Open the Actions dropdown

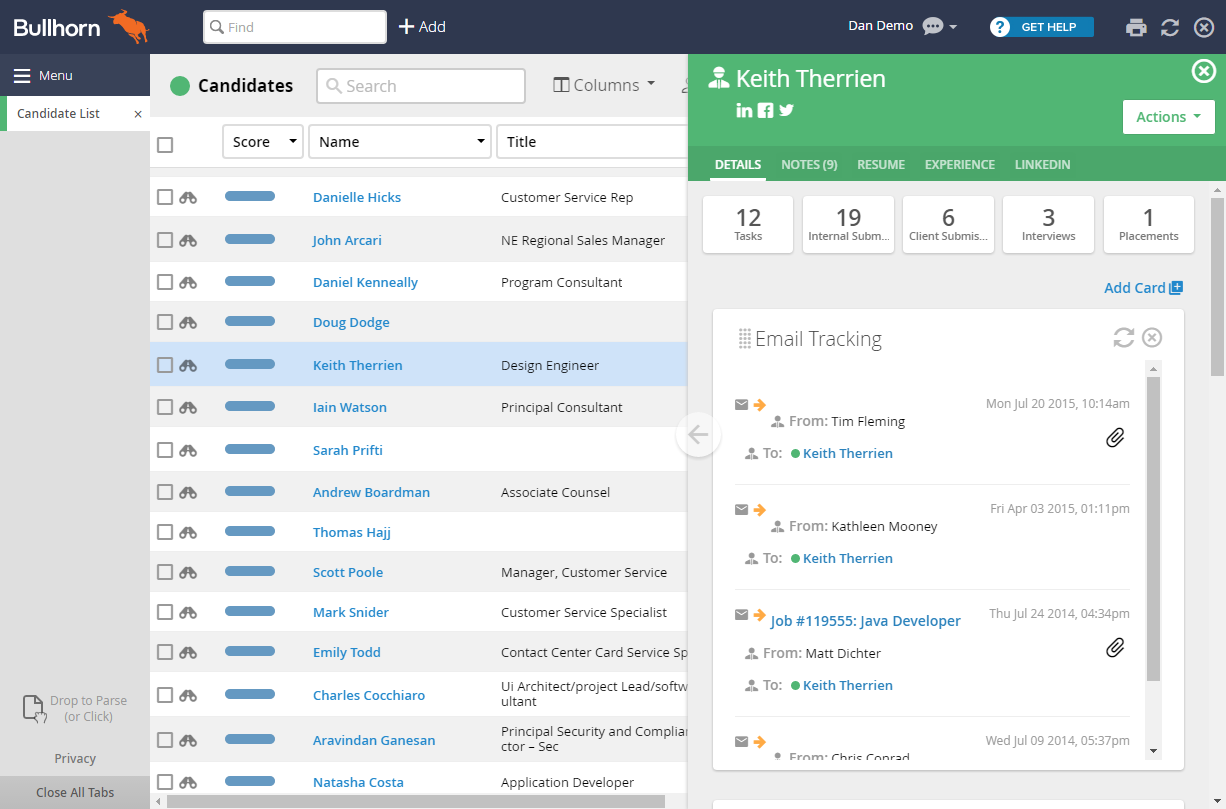[x=1168, y=117]
